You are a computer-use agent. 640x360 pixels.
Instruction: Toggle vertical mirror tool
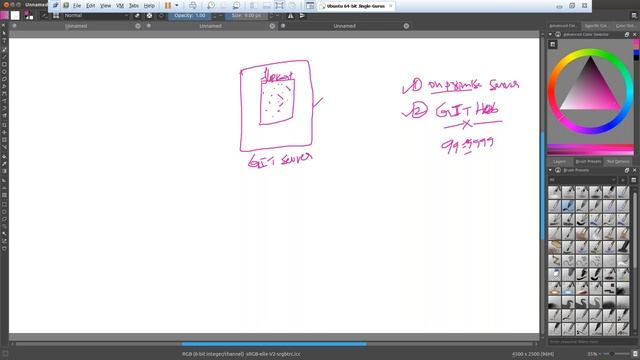pos(302,16)
